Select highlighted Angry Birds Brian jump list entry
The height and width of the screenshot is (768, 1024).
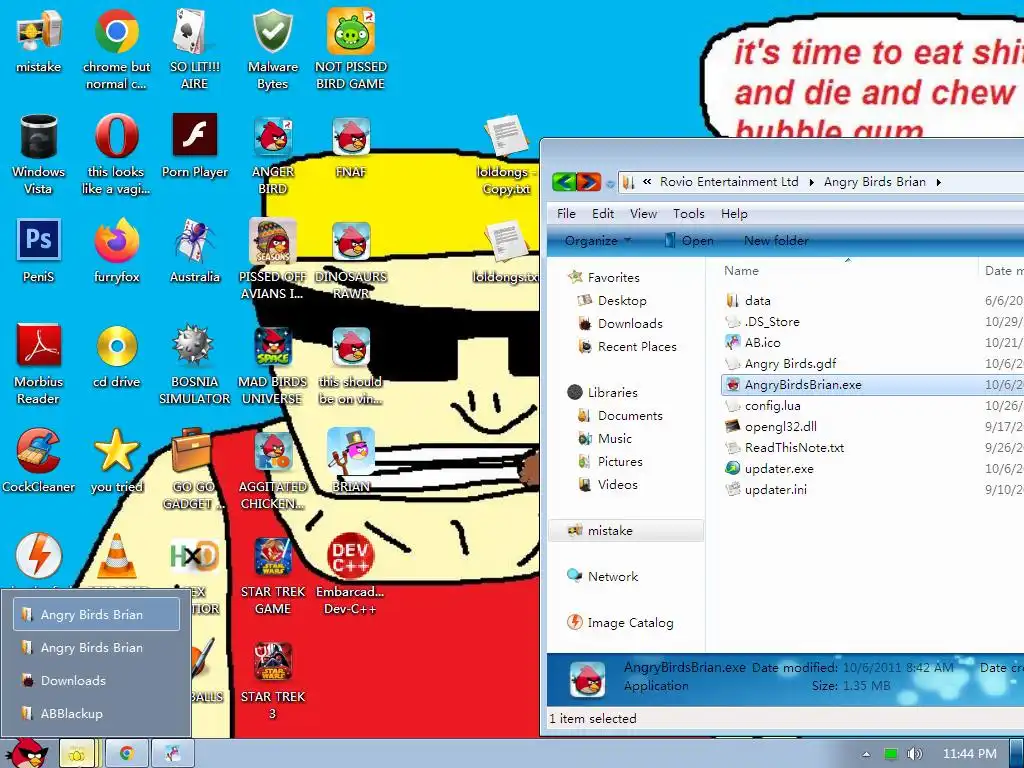coord(97,614)
